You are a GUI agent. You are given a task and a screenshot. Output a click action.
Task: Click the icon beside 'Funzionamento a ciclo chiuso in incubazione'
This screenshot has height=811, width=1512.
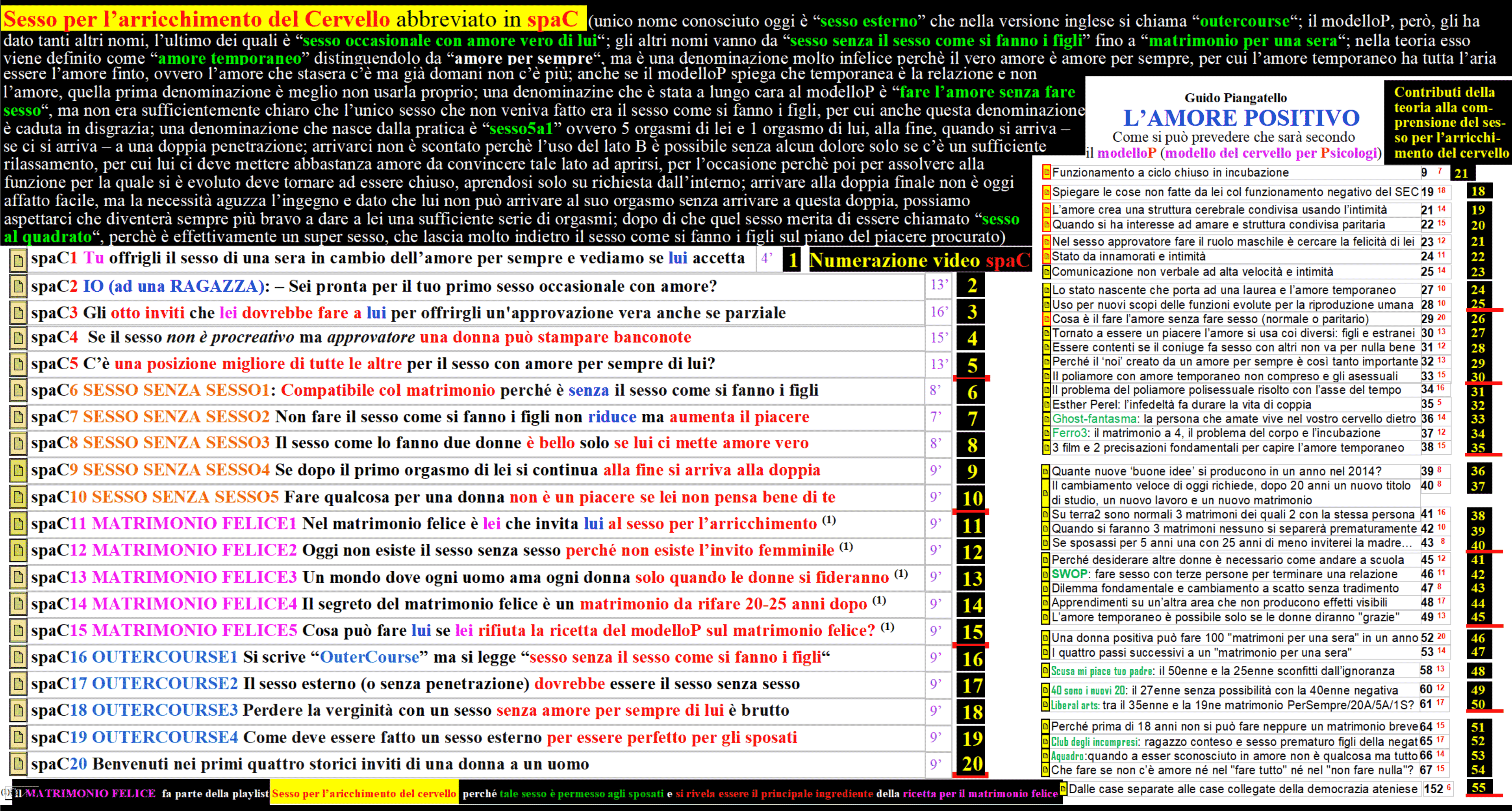tap(1047, 172)
